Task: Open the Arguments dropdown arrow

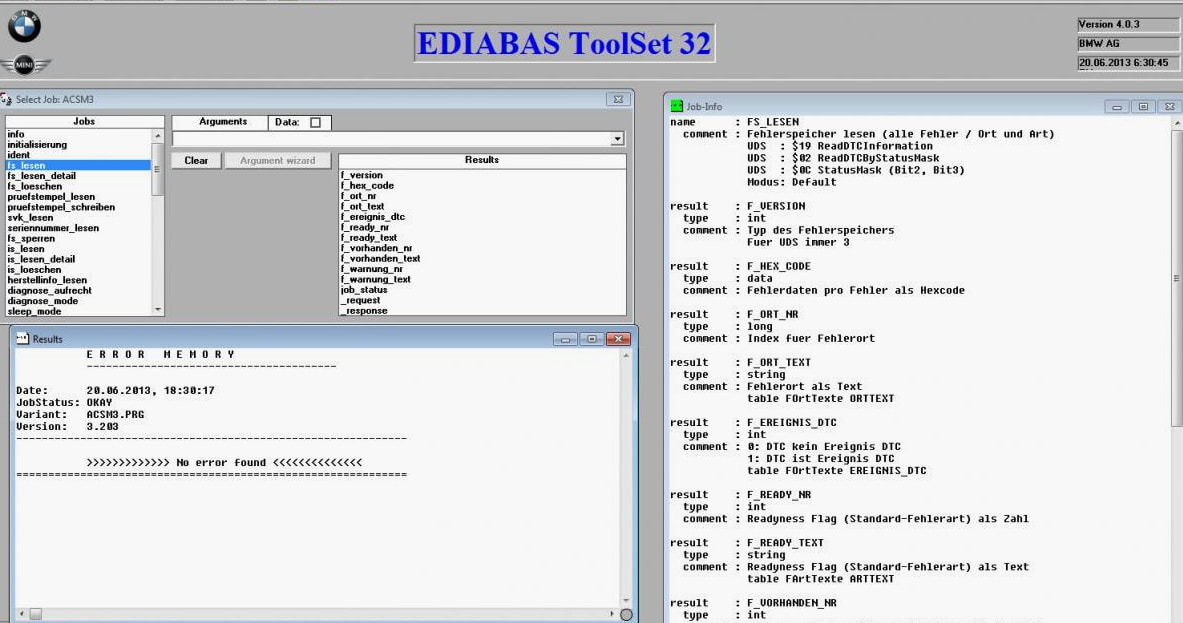Action: [617, 139]
